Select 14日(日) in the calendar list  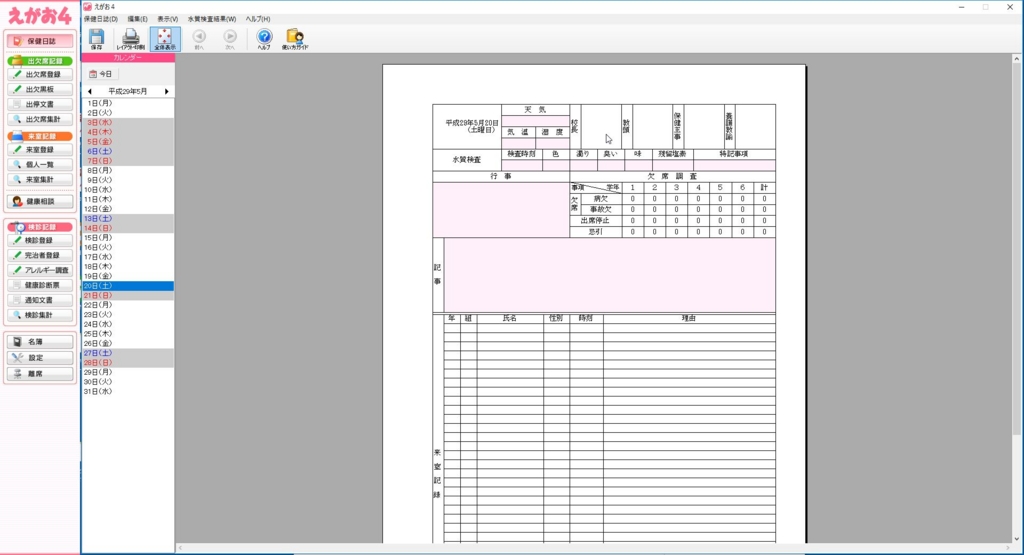(x=128, y=229)
